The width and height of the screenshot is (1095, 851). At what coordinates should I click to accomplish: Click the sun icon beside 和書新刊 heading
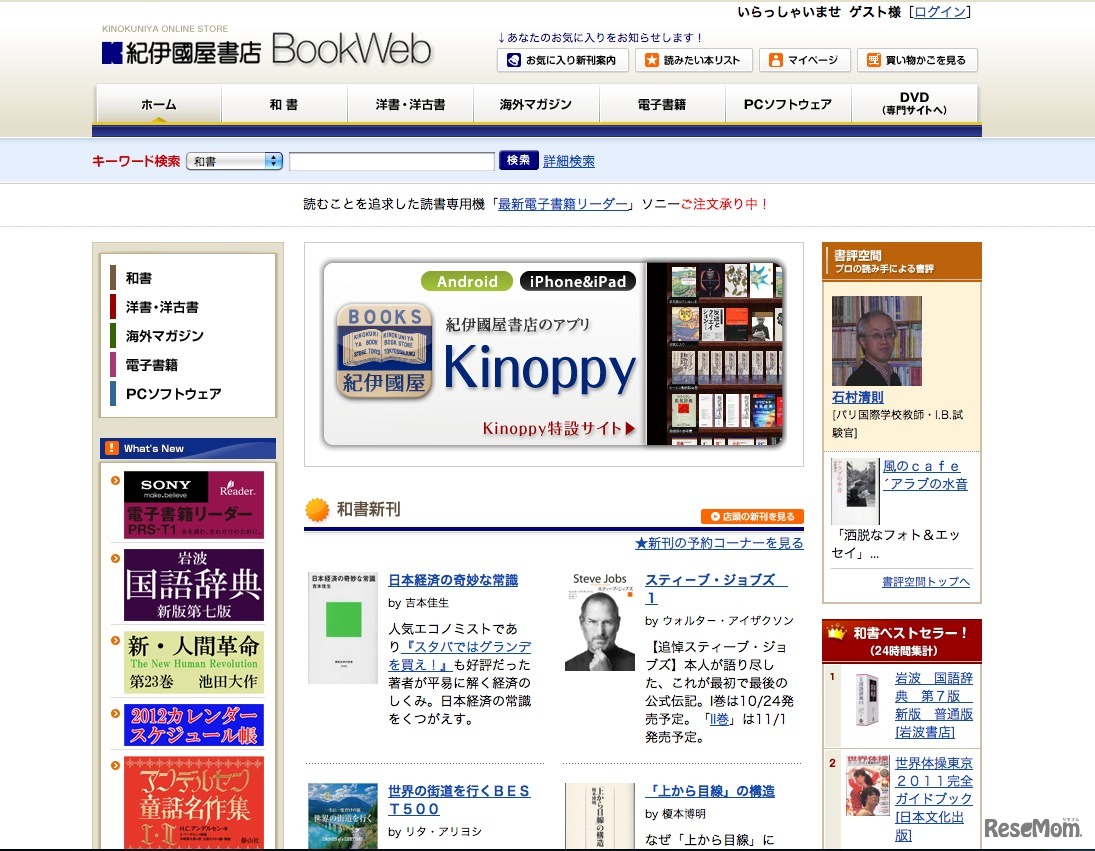(316, 510)
